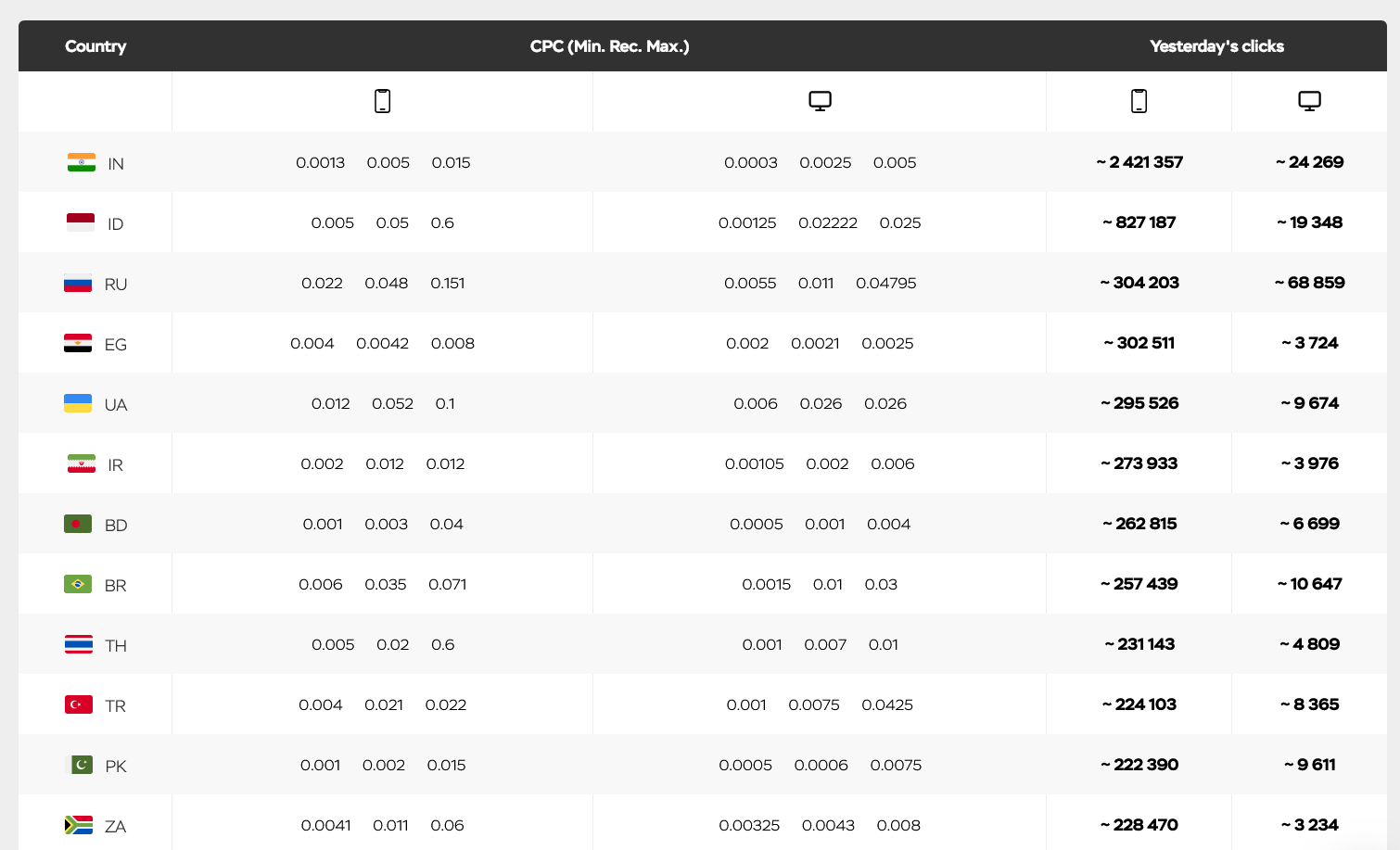This screenshot has width=1400, height=850.
Task: Select the BD country code
Action: pyautogui.click(x=116, y=526)
